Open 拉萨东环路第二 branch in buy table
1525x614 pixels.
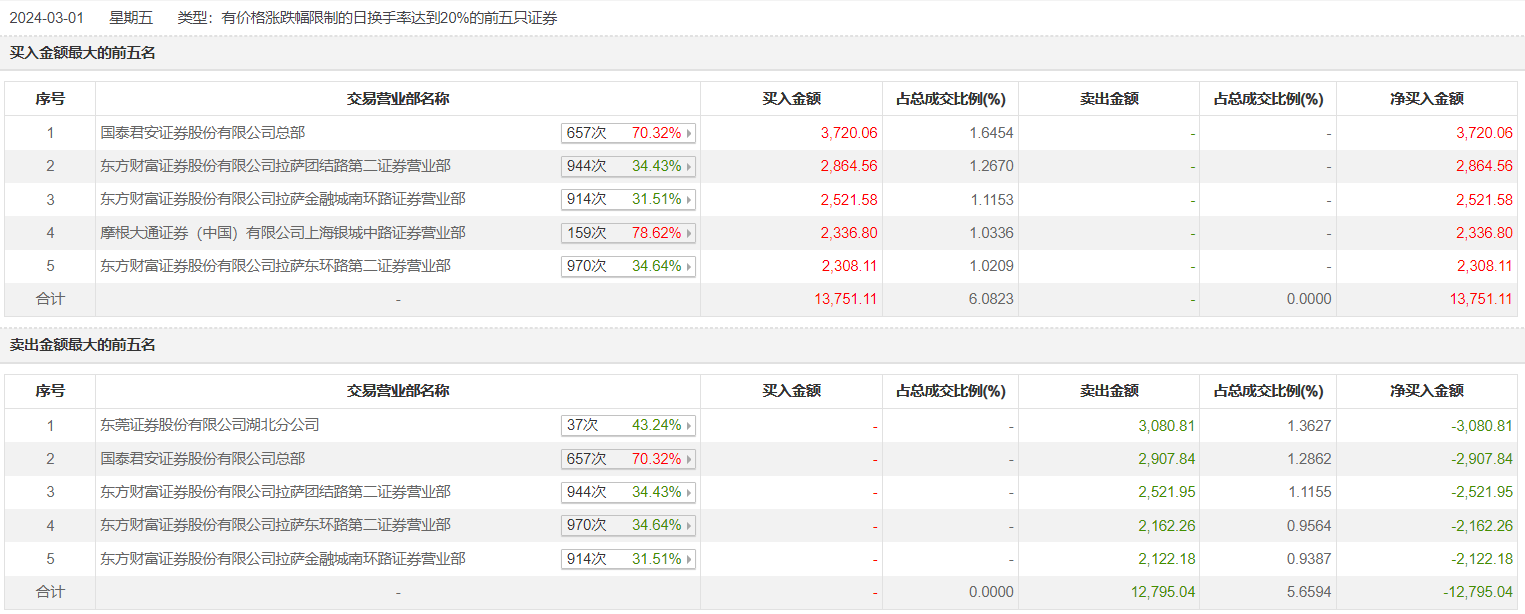coord(276,266)
